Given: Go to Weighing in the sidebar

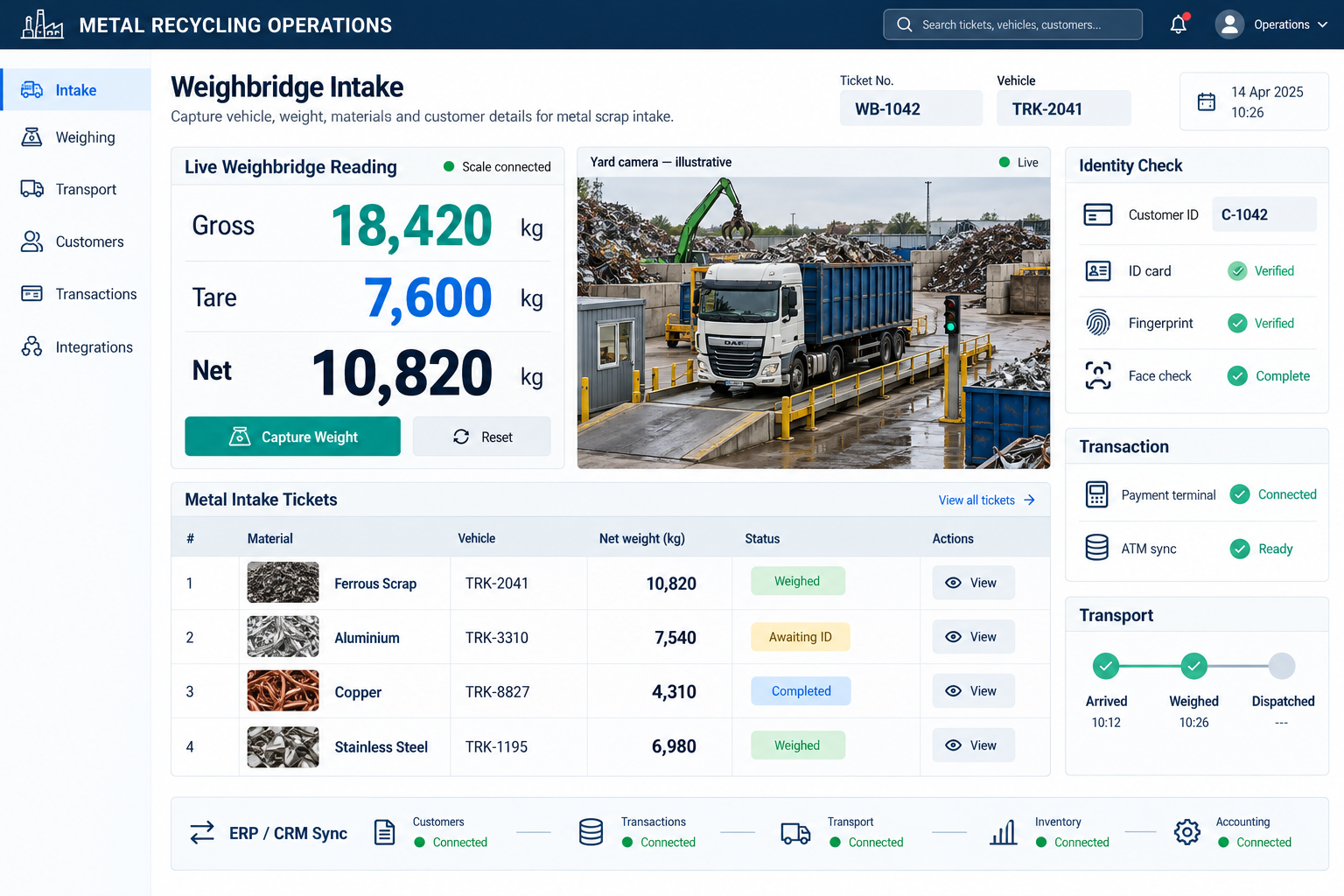Looking at the screenshot, I should pyautogui.click(x=76, y=137).
